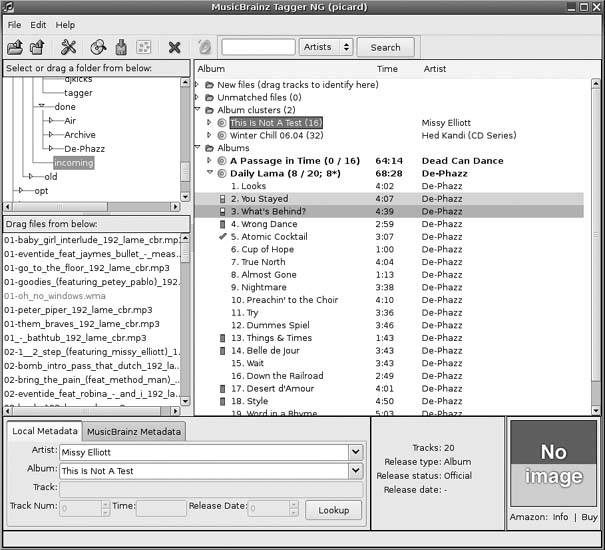Image resolution: width=605 pixels, height=550 pixels.
Task: Click the red X remove toolbar icon
Action: click(x=174, y=47)
